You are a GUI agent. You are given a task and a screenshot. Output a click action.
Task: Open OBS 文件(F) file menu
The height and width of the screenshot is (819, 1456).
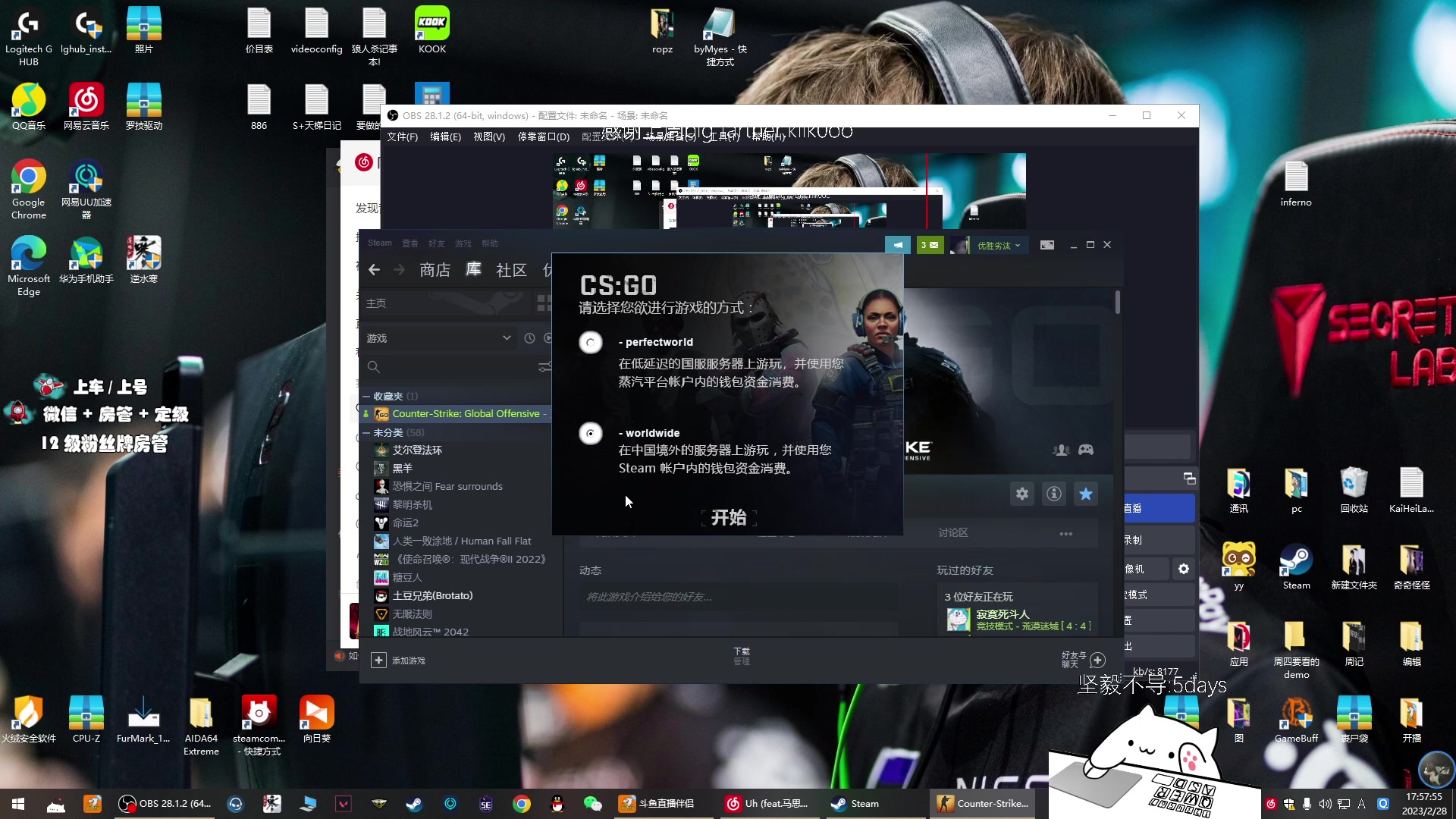(x=403, y=136)
